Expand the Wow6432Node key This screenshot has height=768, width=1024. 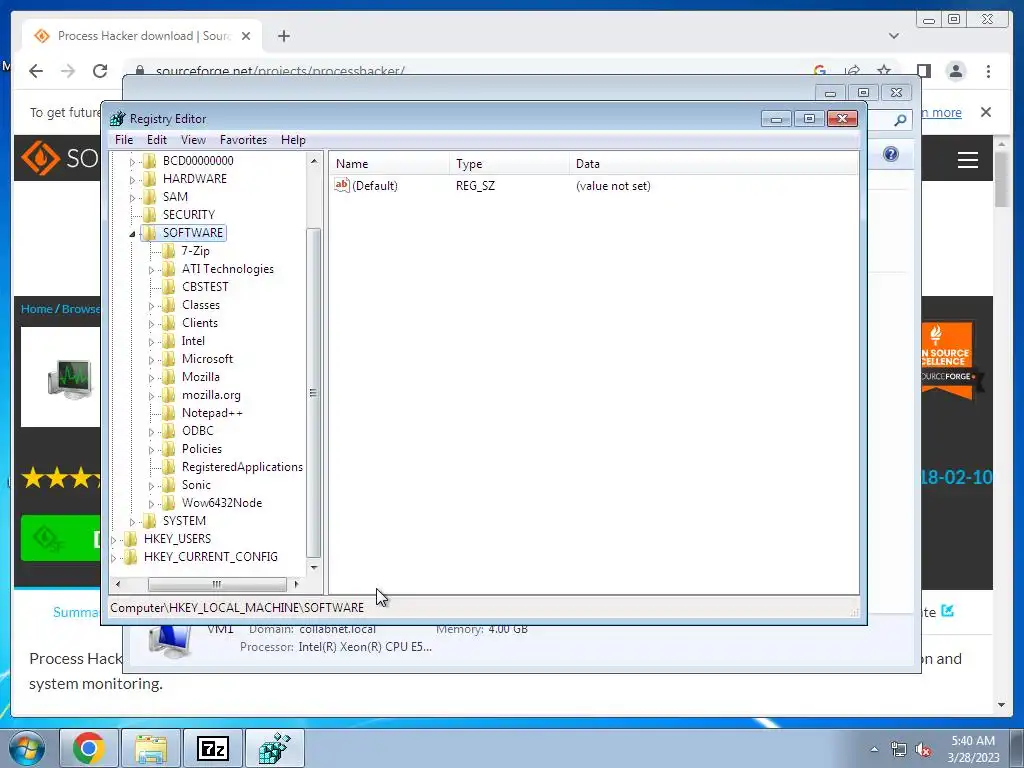151,504
